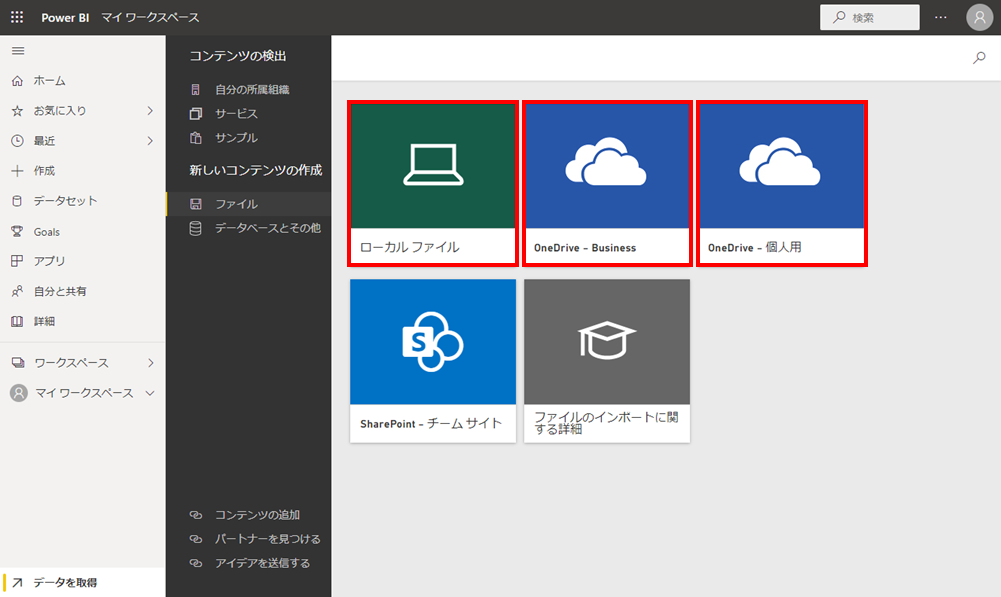Expand the お気に入り chevron
The width and height of the screenshot is (1001, 597).
(150, 111)
